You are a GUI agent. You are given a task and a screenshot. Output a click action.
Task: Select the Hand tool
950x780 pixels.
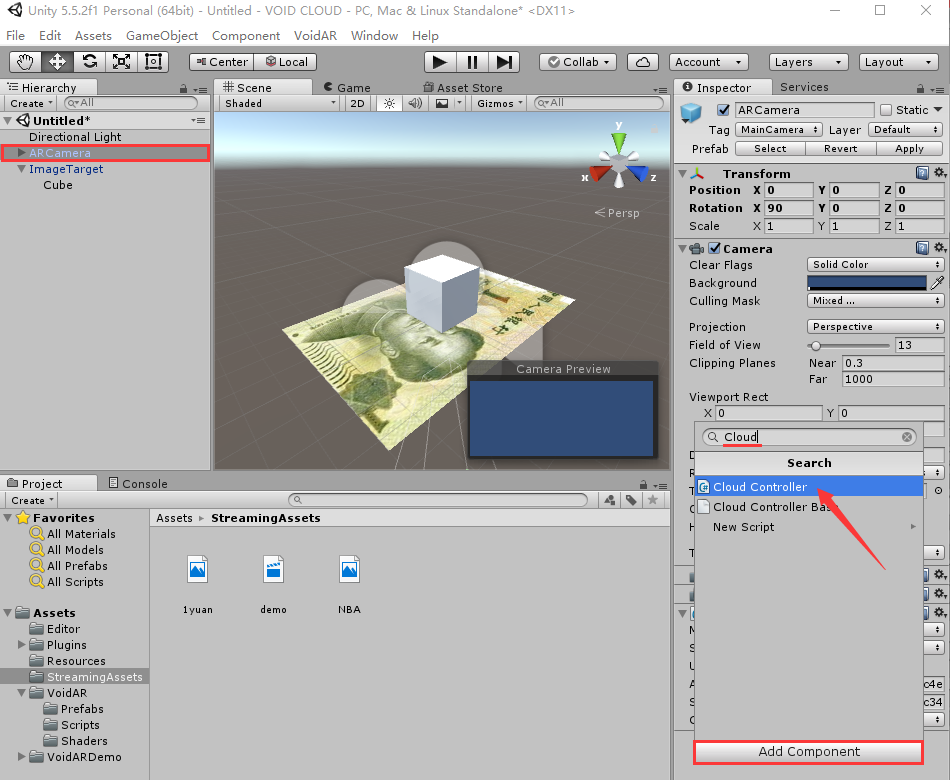pyautogui.click(x=25, y=62)
